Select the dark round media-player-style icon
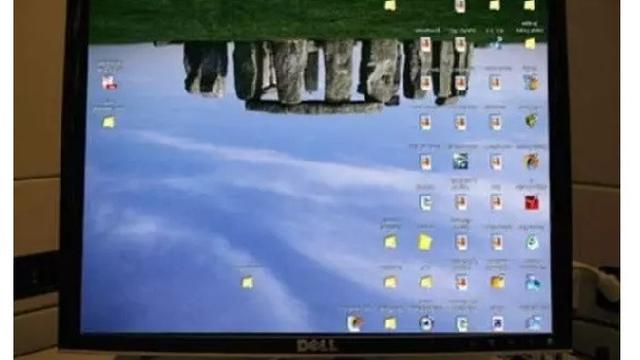 [x=426, y=323]
